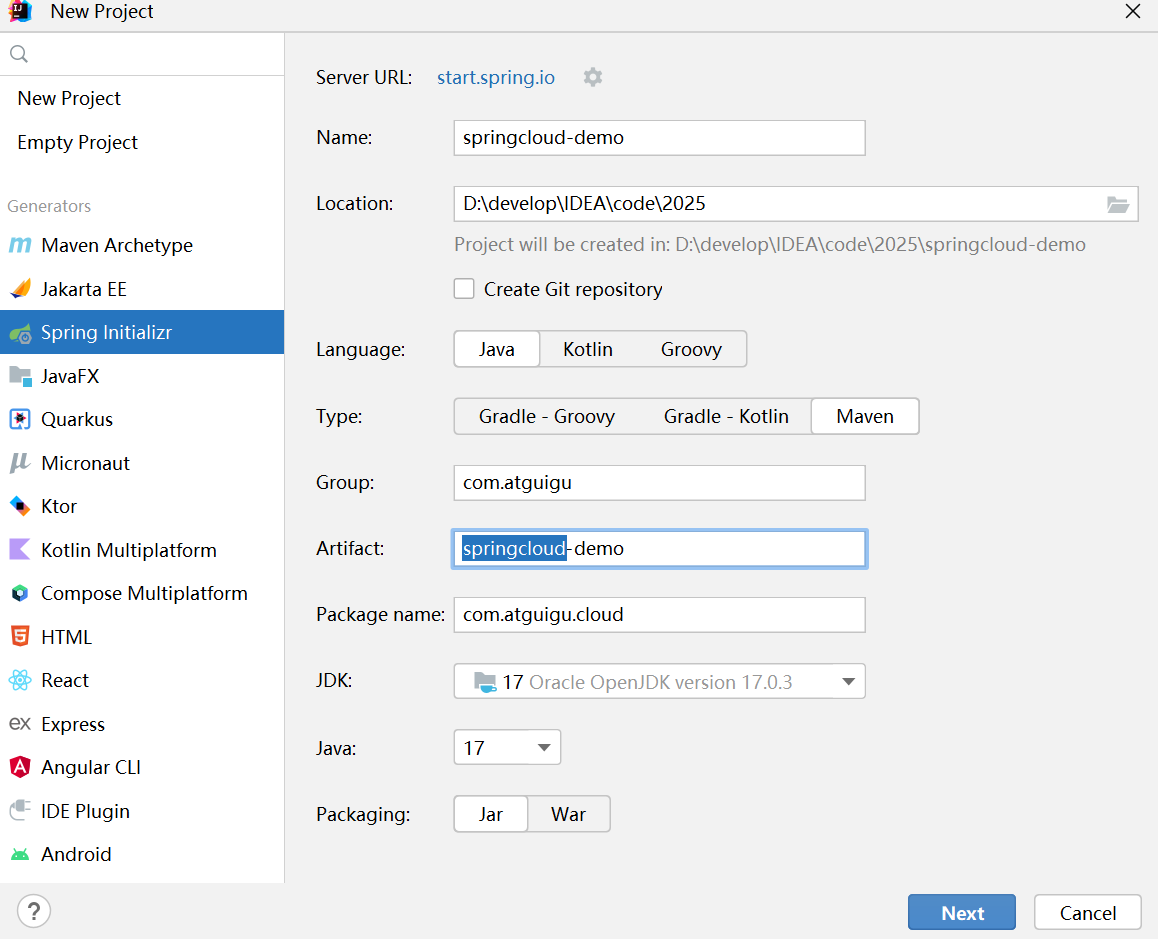Click the Name input field

click(x=659, y=137)
